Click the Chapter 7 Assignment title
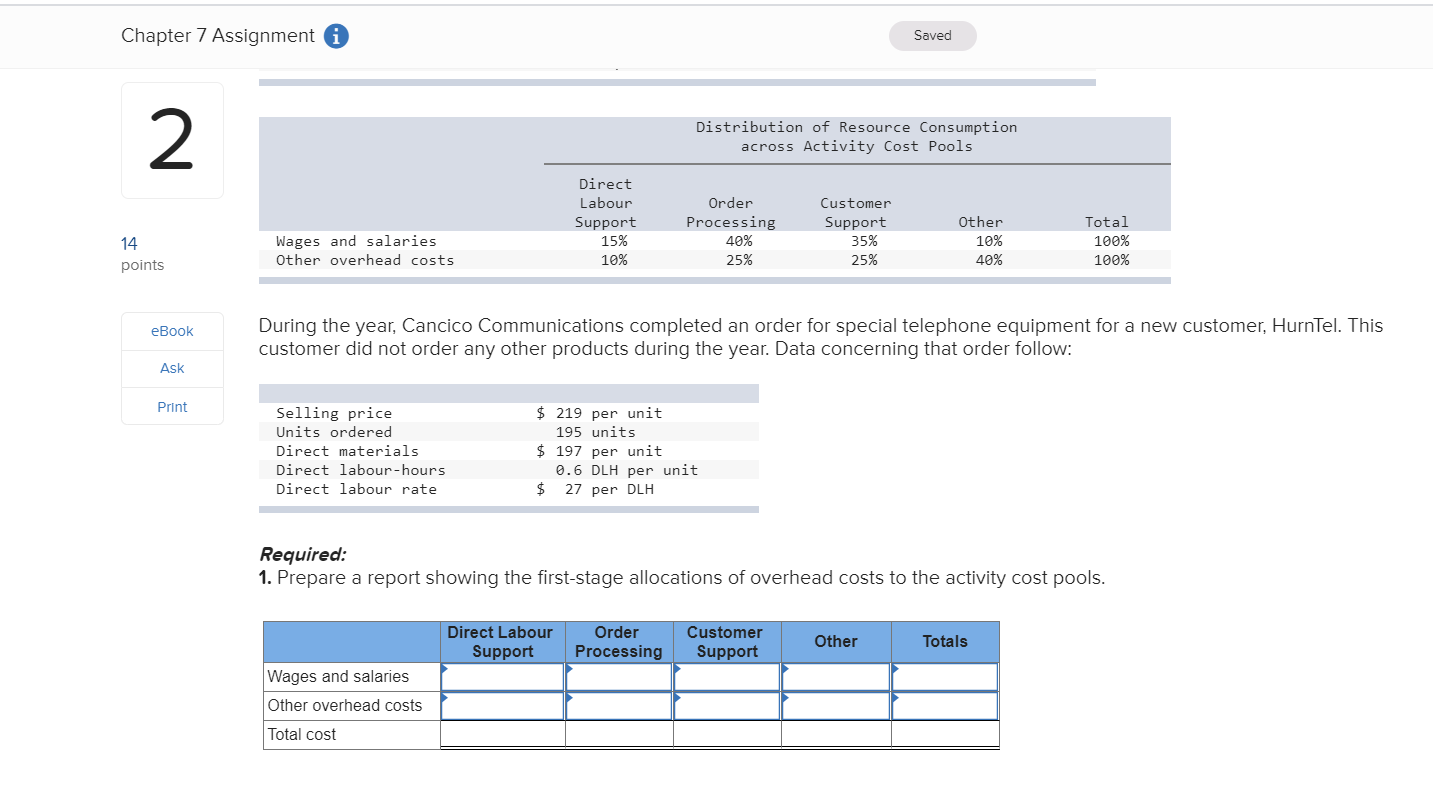 [216, 35]
